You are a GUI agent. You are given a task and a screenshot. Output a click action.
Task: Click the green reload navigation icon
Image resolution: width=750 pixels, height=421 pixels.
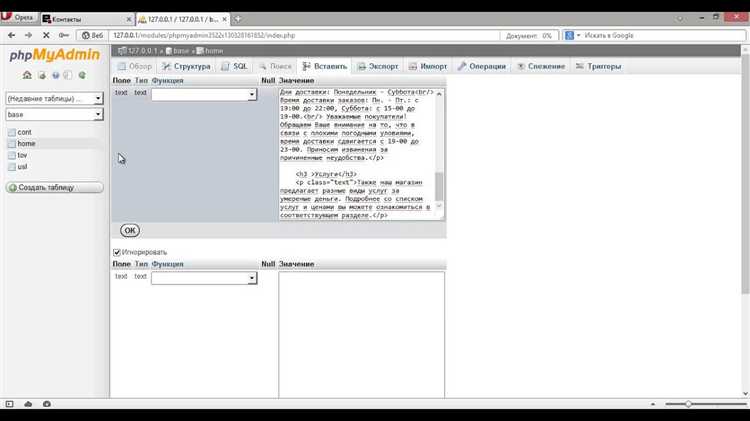pyautogui.click(x=82, y=75)
